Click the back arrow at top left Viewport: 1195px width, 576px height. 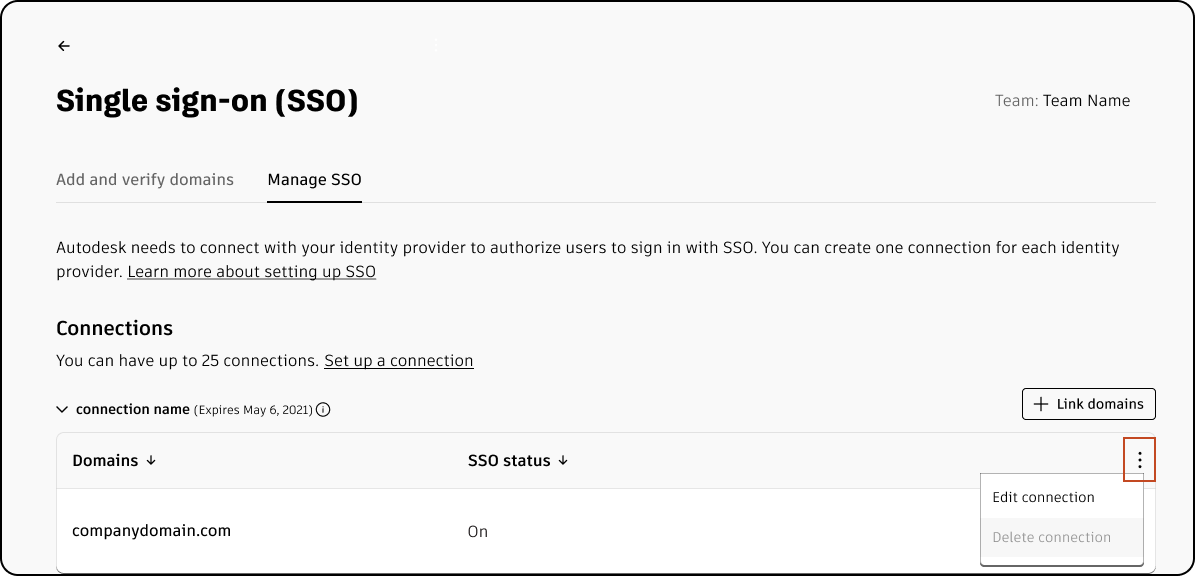(x=63, y=46)
